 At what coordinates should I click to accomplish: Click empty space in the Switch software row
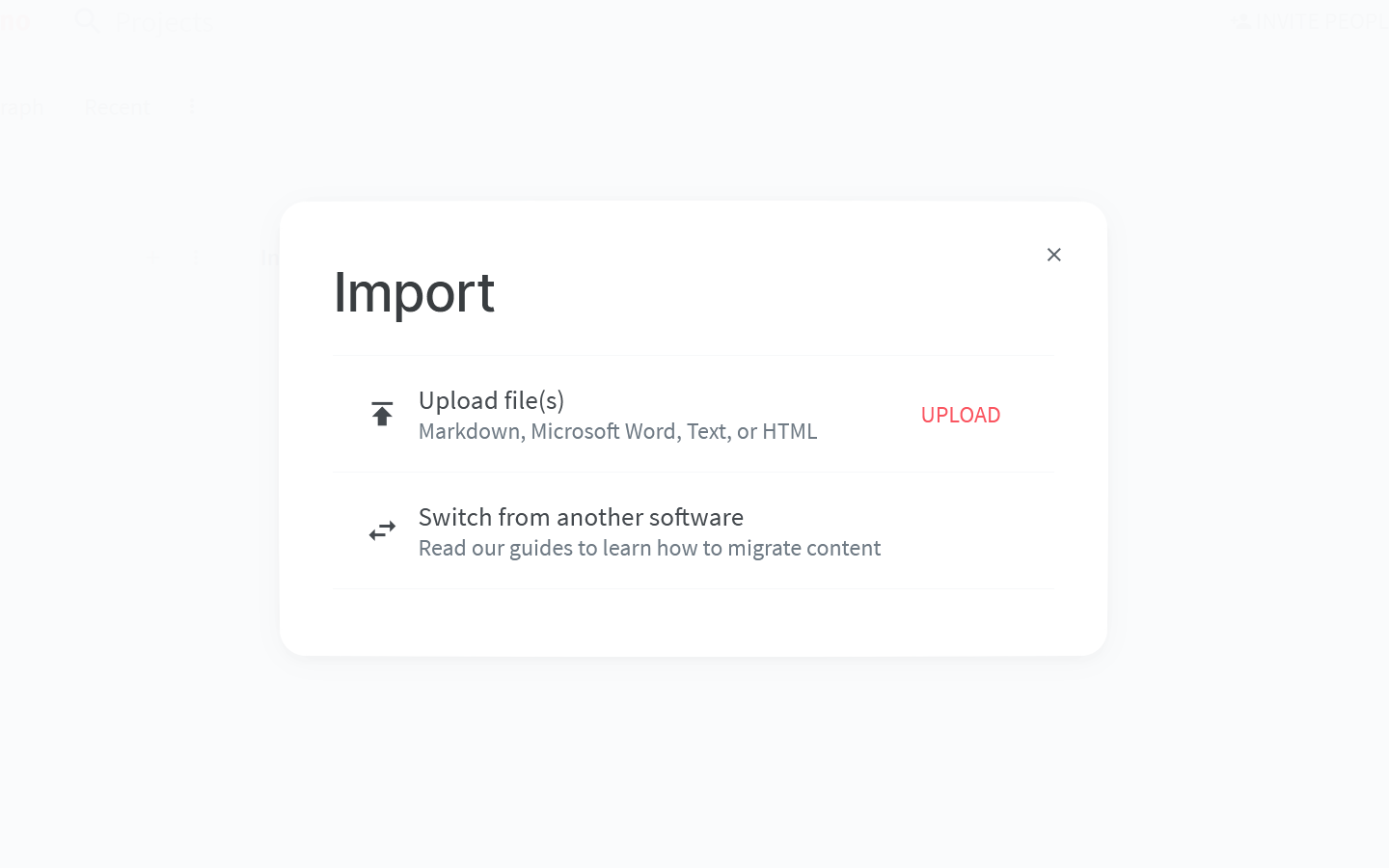point(965,530)
